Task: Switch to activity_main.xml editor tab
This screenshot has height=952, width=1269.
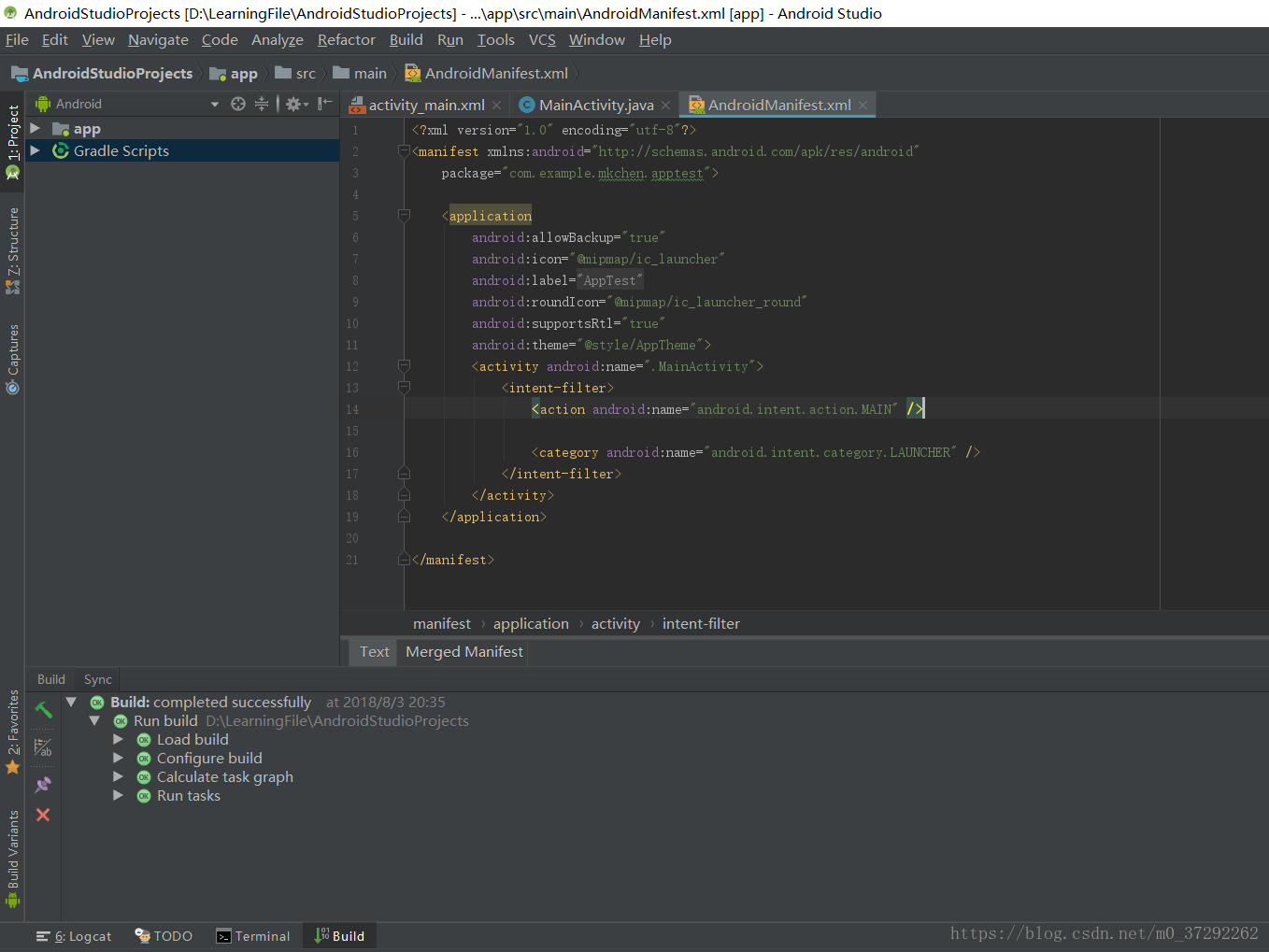Action: click(x=426, y=106)
